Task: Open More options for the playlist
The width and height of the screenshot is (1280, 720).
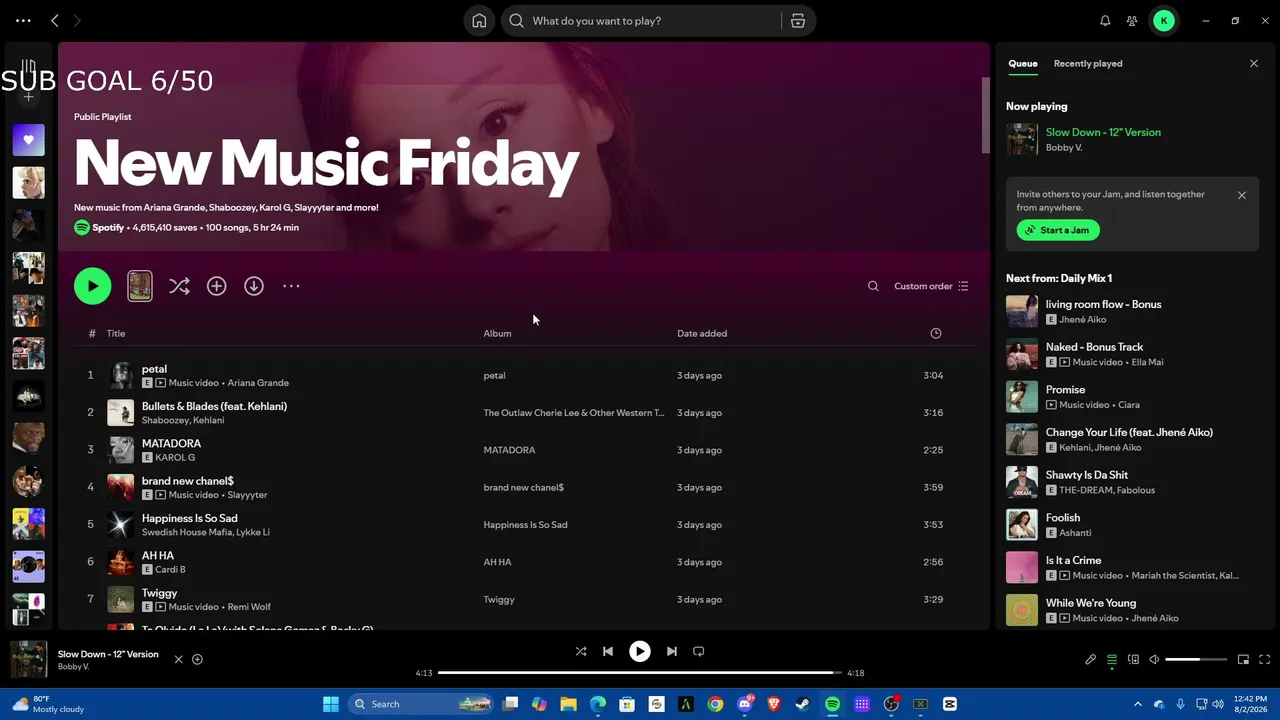Action: point(291,286)
